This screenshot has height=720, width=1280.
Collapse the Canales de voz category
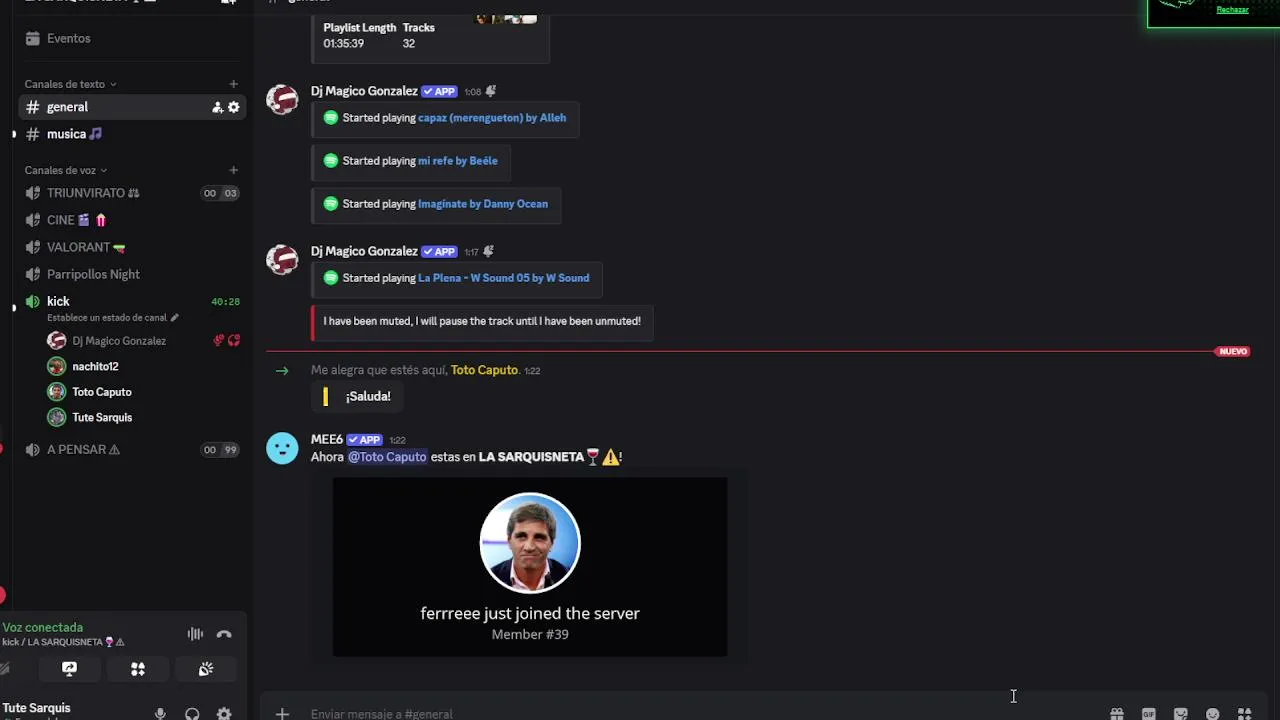(x=65, y=170)
